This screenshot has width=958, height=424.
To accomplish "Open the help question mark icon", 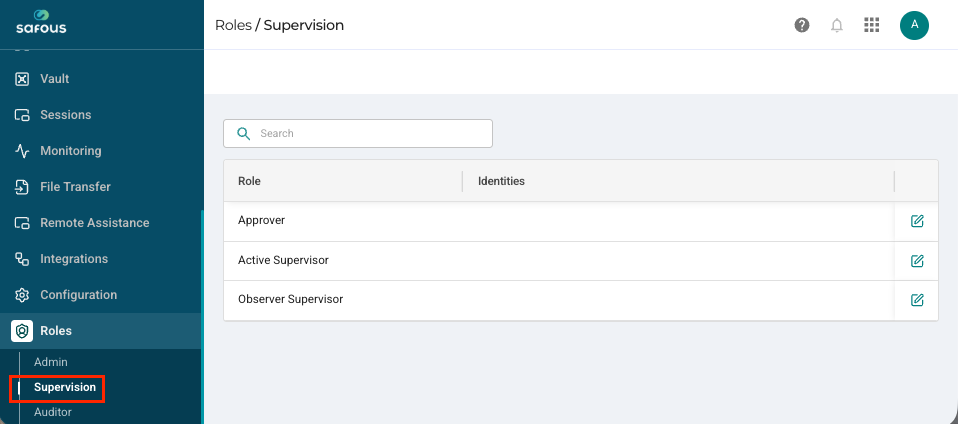I will click(x=802, y=25).
